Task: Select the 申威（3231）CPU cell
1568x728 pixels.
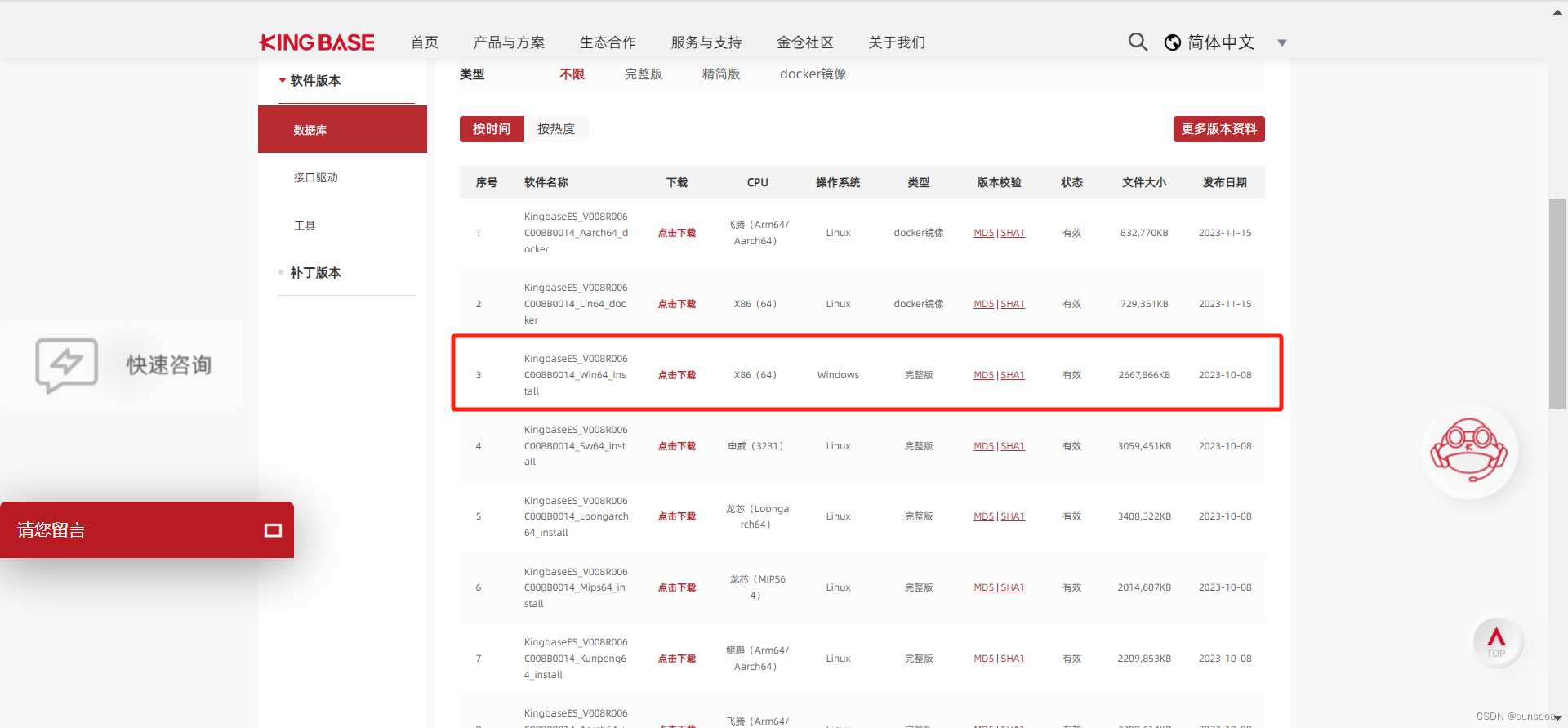Action: click(x=755, y=446)
